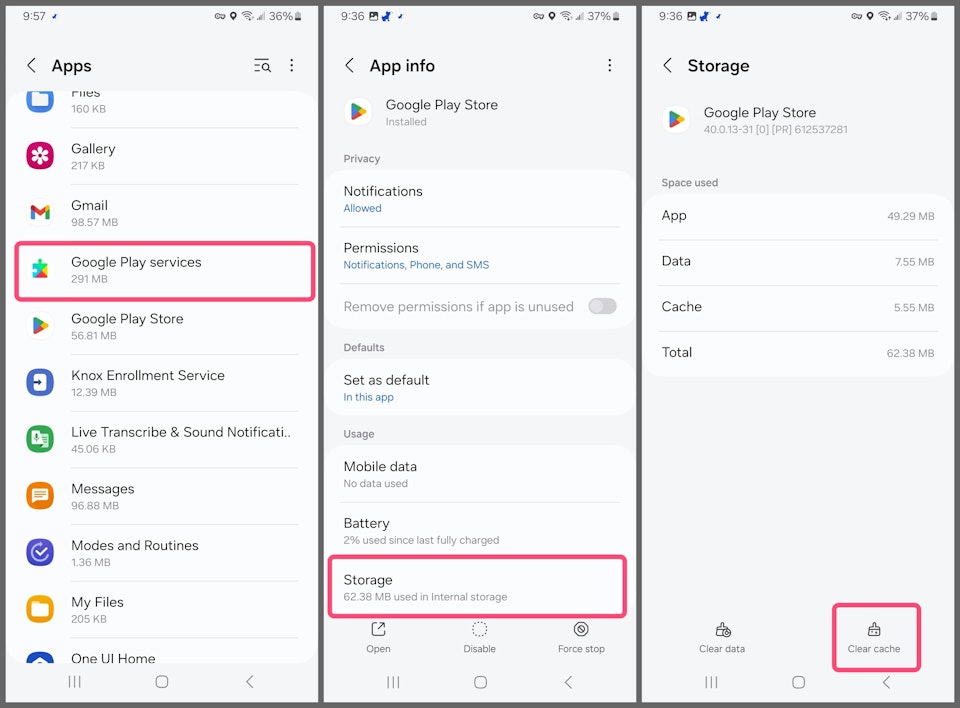Image resolution: width=960 pixels, height=708 pixels.
Task: Toggle Remove permissions if app is unused
Action: [602, 306]
